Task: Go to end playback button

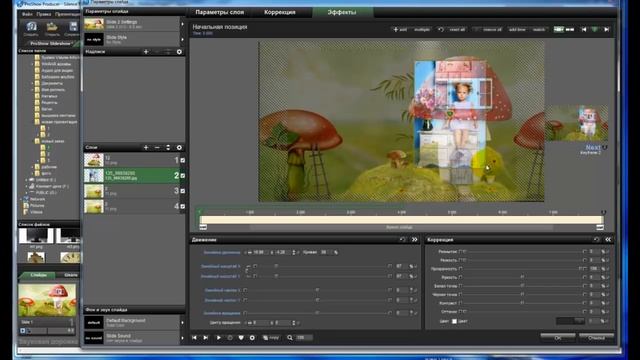Action: point(206,338)
